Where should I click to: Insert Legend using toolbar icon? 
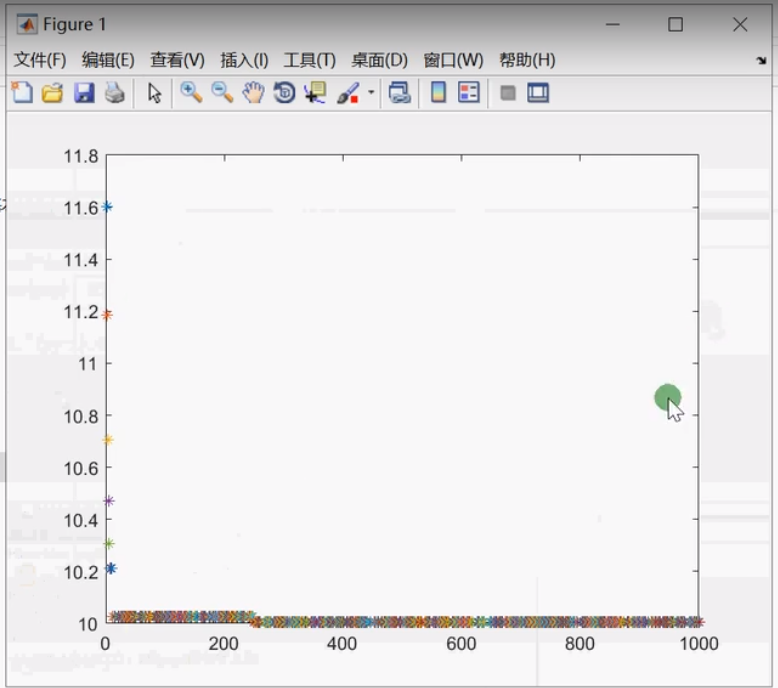click(x=469, y=93)
